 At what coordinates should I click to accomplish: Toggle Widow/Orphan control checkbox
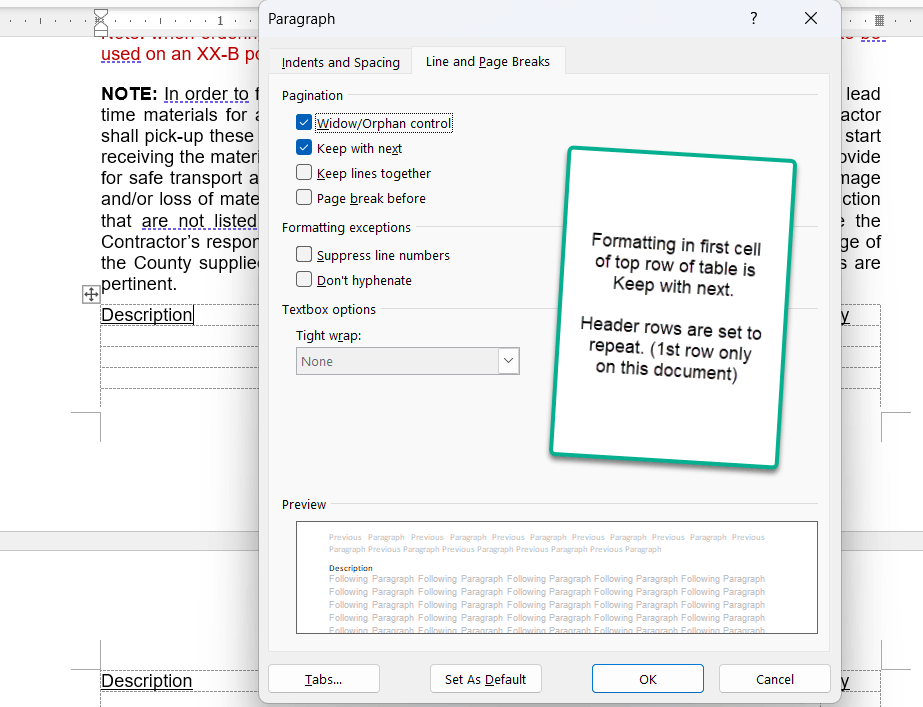(x=304, y=123)
